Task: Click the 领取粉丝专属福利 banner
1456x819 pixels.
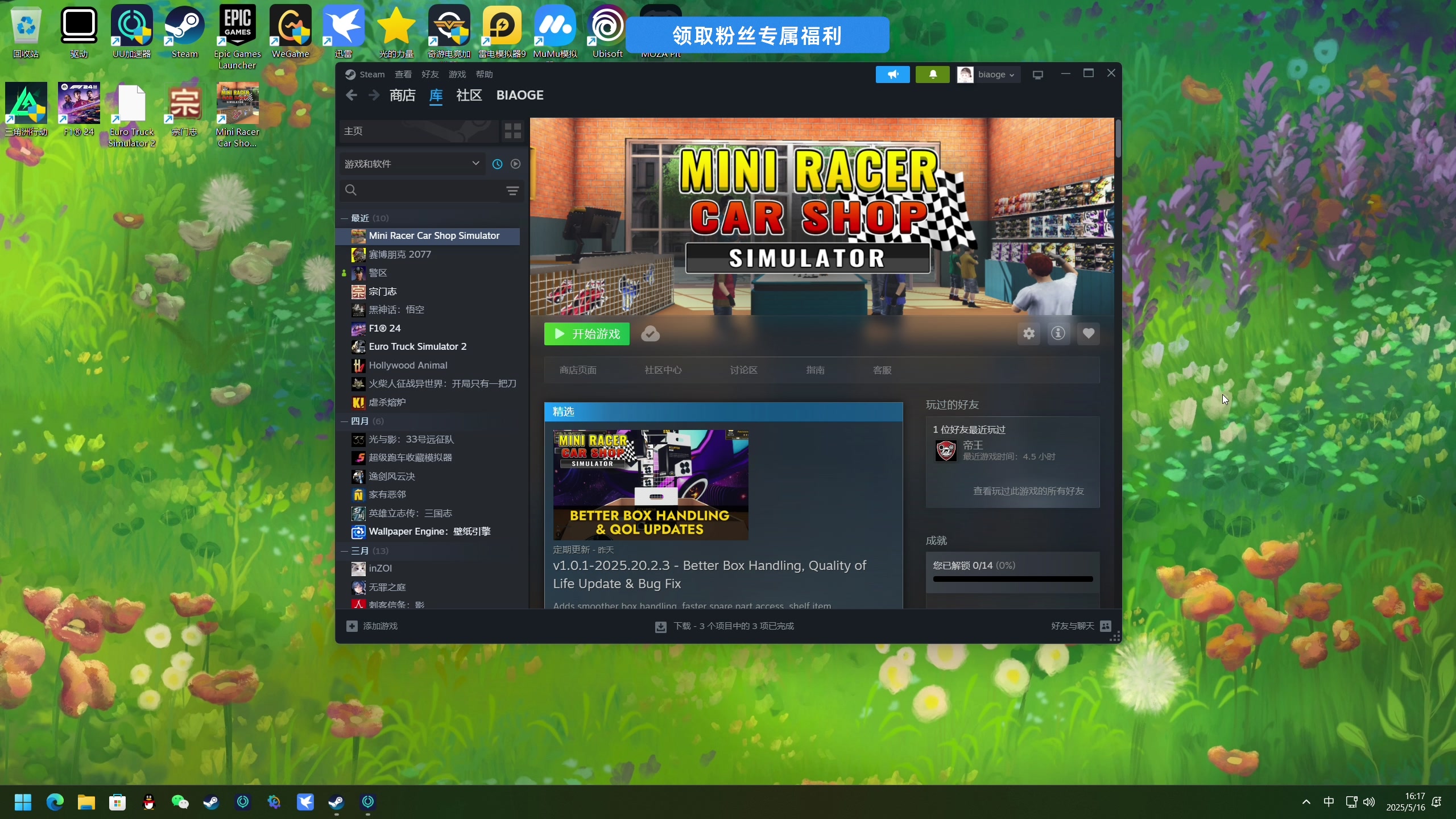Action: [757, 35]
